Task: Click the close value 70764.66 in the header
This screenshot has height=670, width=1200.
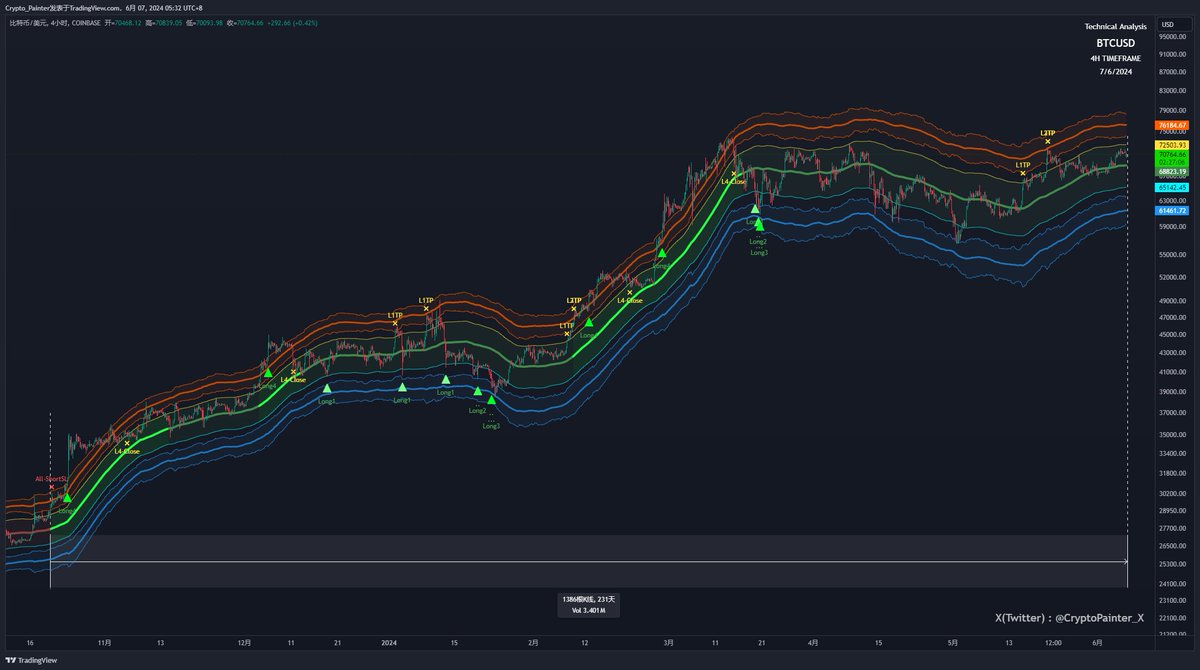Action: pos(249,21)
